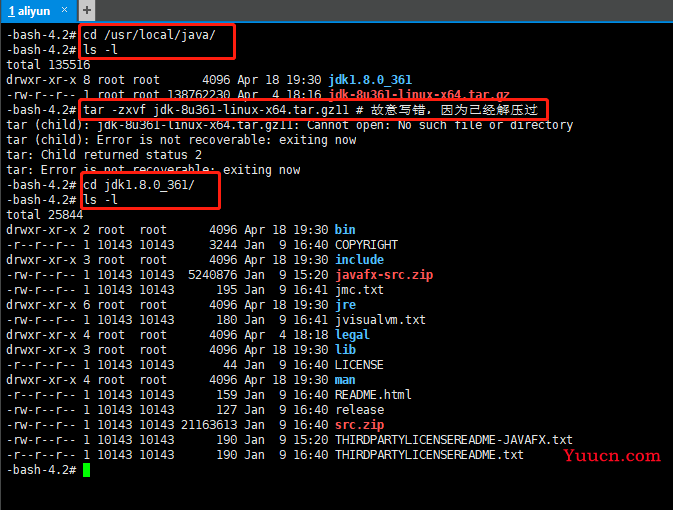The height and width of the screenshot is (510, 673).
Task: Click the 'total 135516' line
Action: (49, 65)
